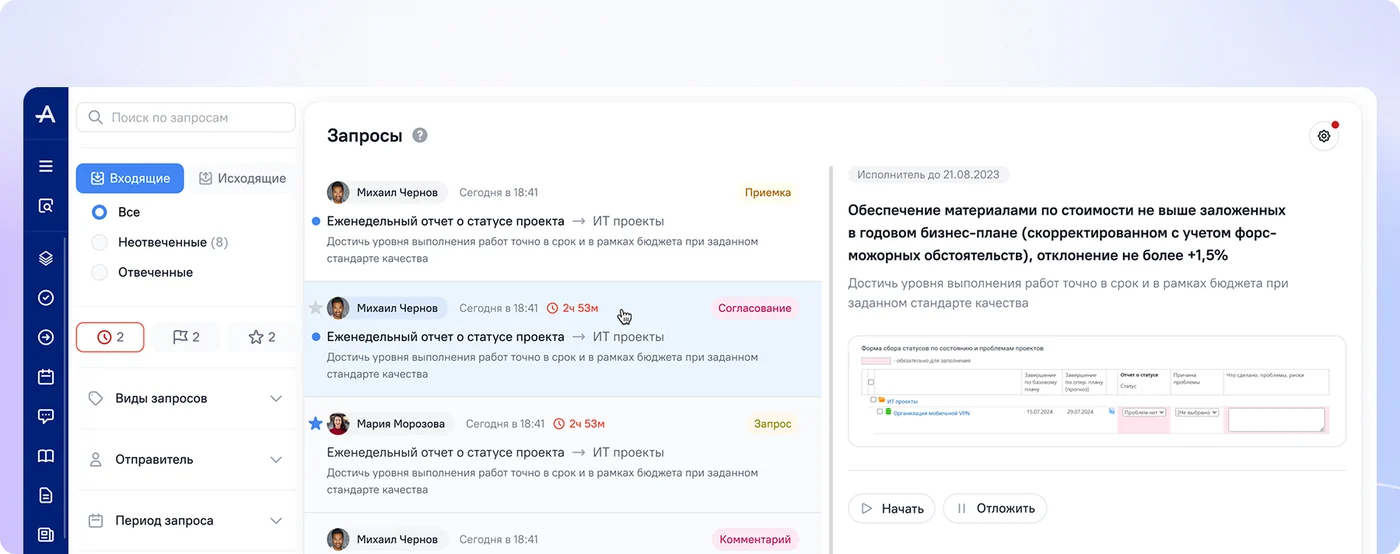The height and width of the screenshot is (554, 1400).
Task: Open the calendar icon in the sidebar
Action: pyautogui.click(x=45, y=377)
